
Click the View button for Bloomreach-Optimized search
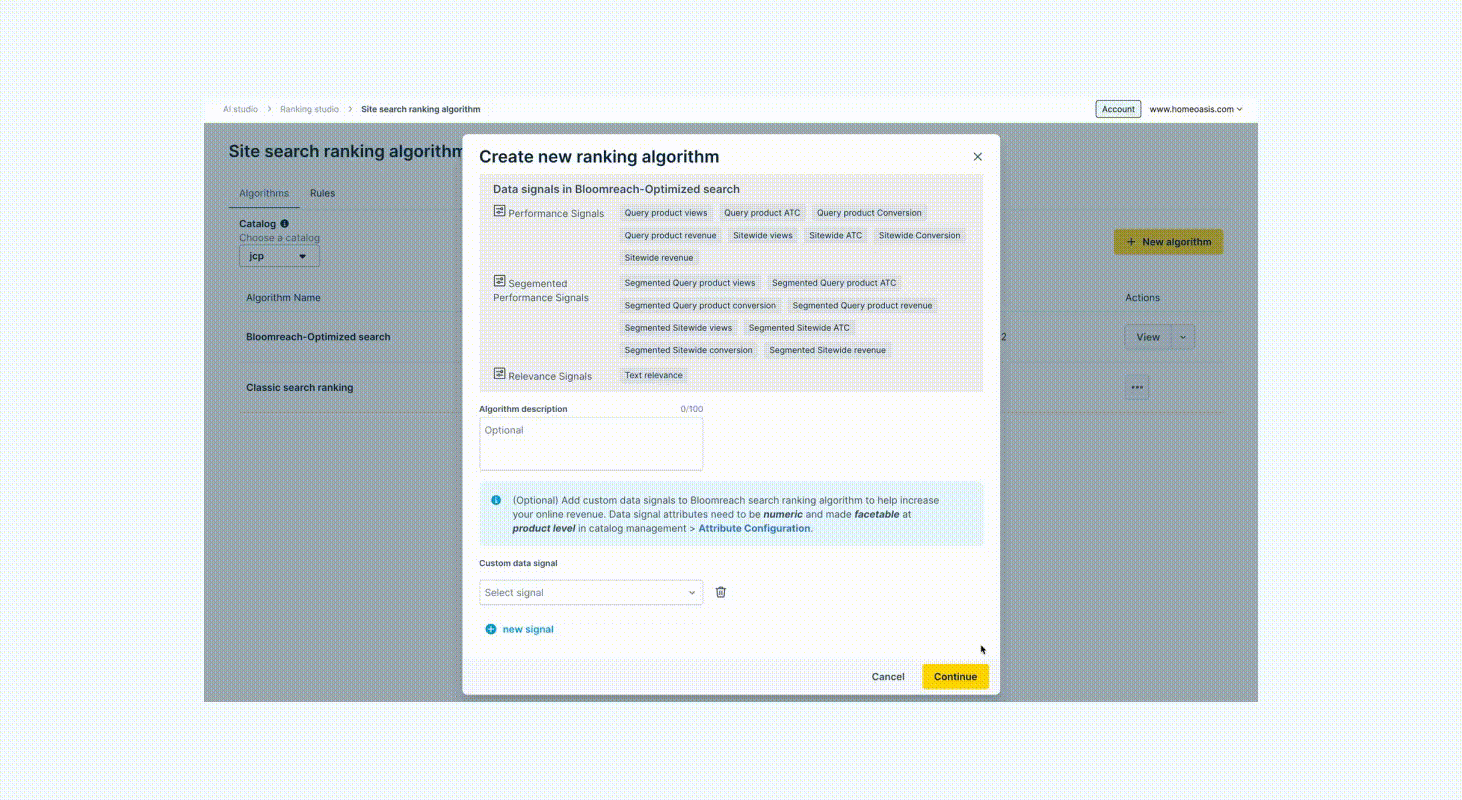[x=1148, y=337]
